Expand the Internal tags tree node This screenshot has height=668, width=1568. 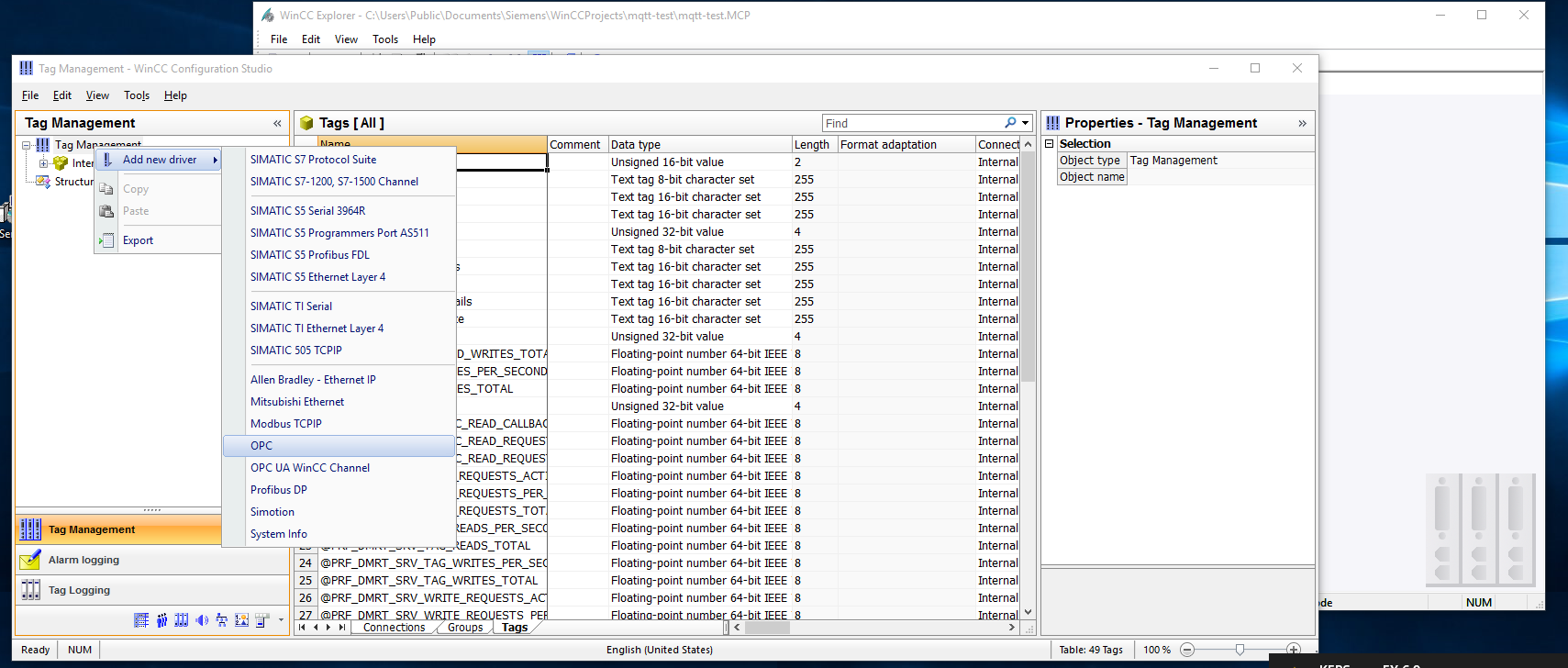coord(43,163)
